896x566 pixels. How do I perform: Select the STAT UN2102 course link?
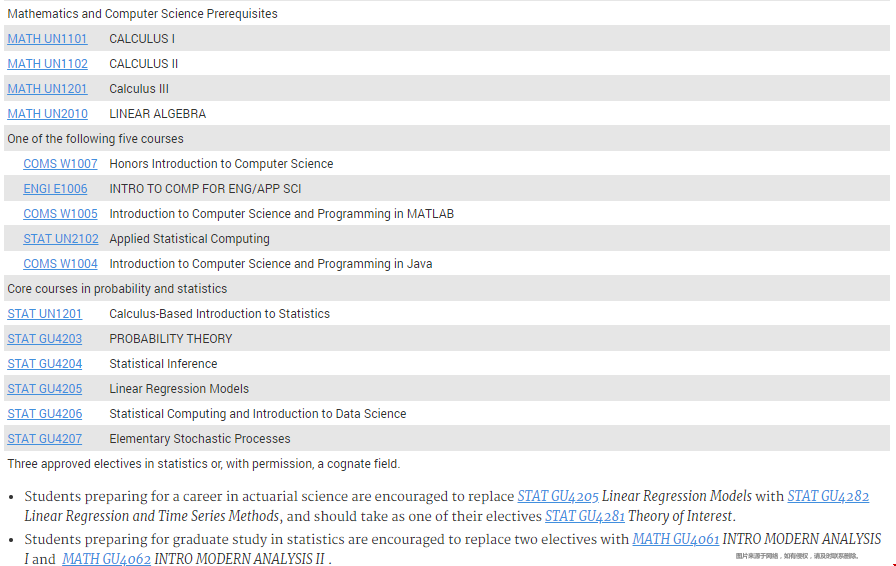[x=61, y=239]
